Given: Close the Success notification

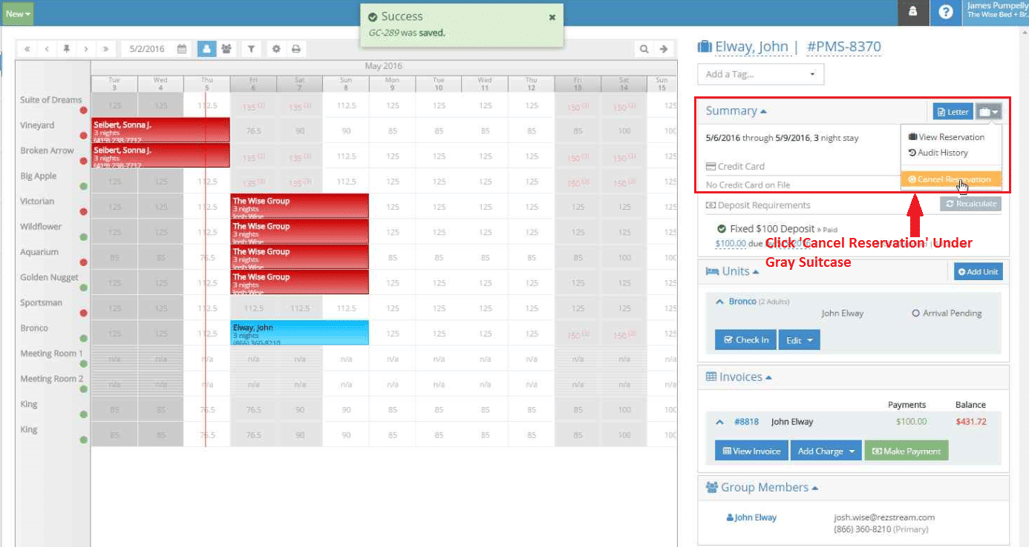Looking at the screenshot, I should click(552, 18).
